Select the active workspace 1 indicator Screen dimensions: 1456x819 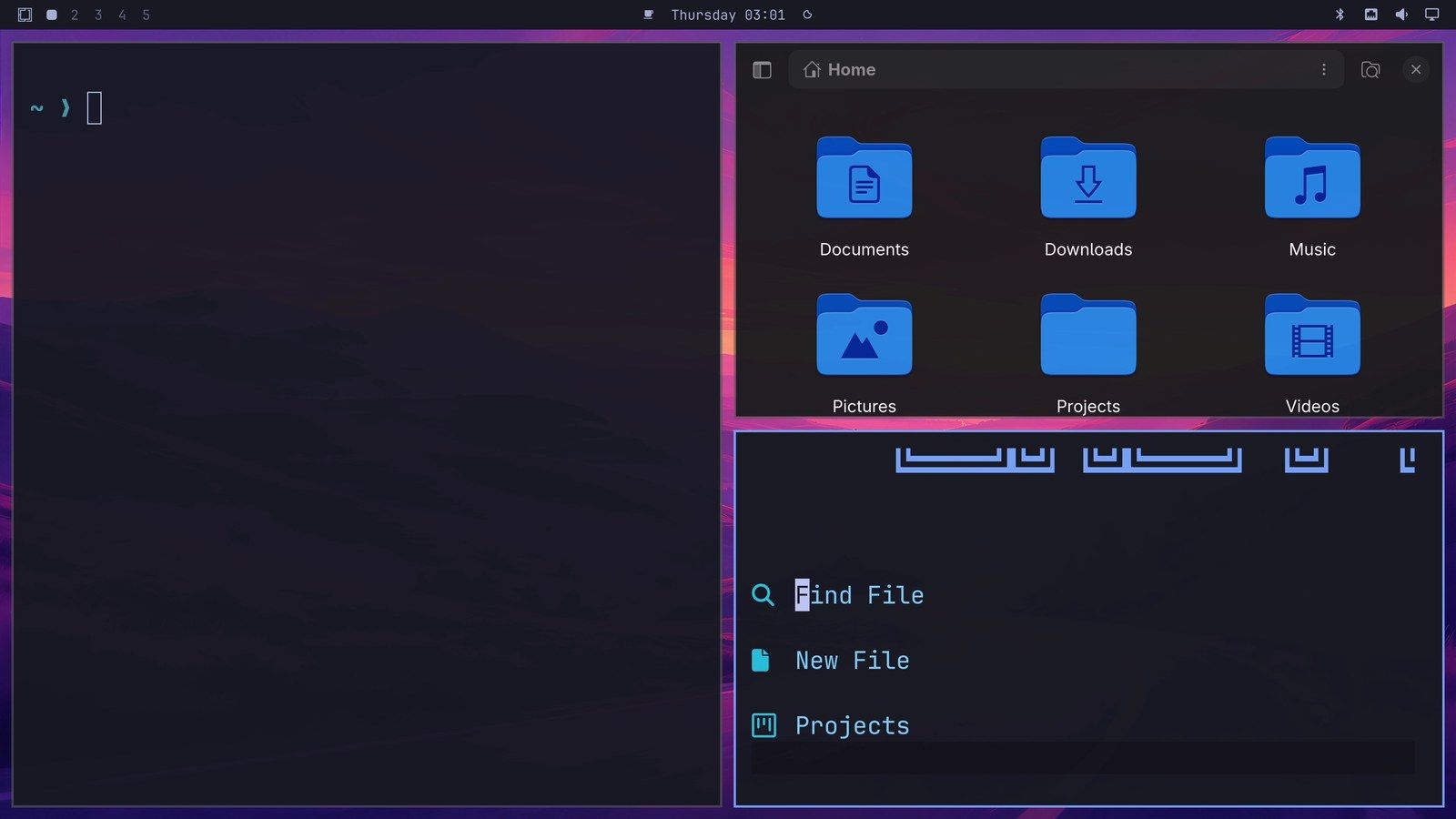(52, 15)
